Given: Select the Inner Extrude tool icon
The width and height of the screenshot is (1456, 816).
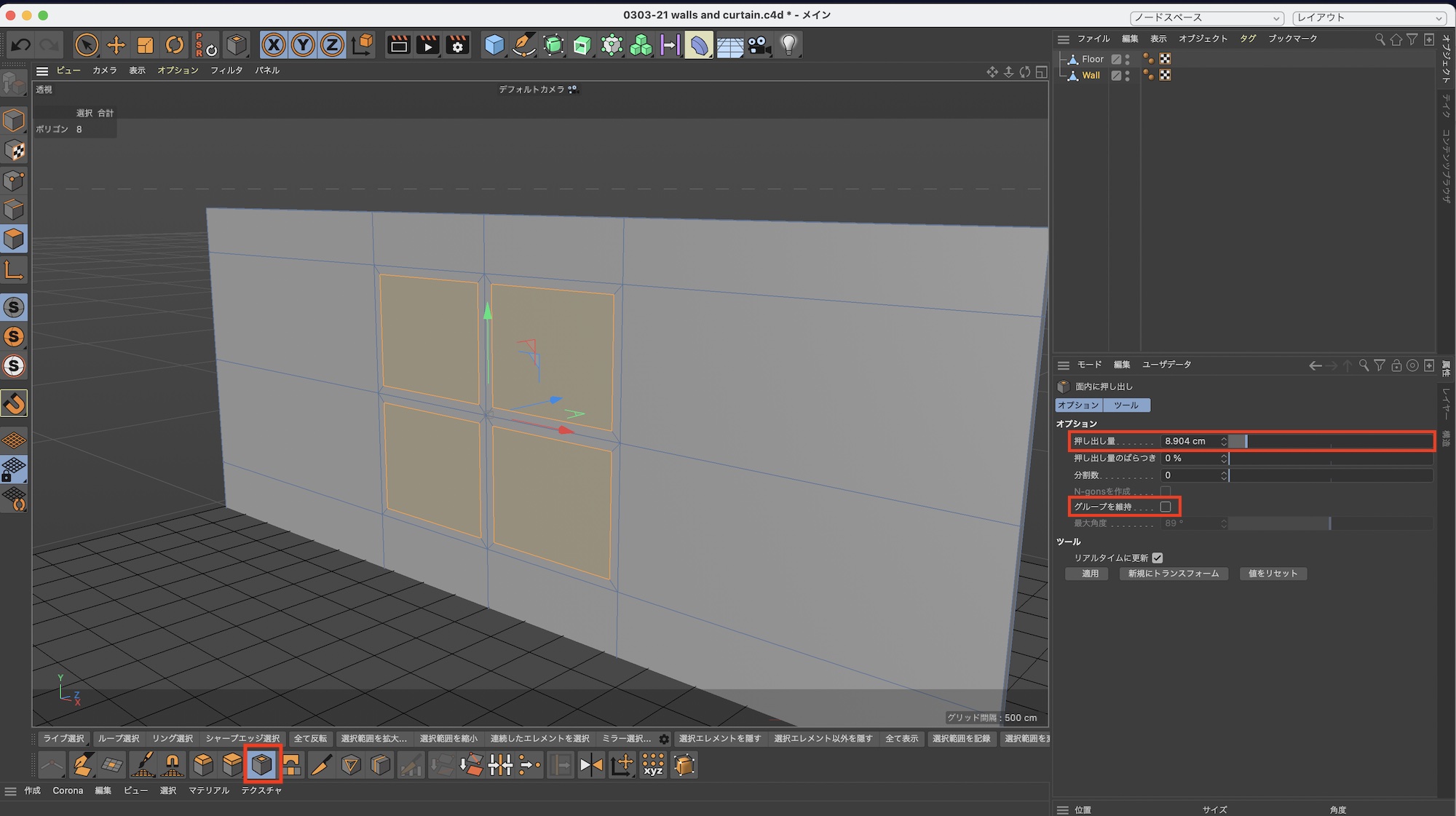Looking at the screenshot, I should click(x=262, y=764).
